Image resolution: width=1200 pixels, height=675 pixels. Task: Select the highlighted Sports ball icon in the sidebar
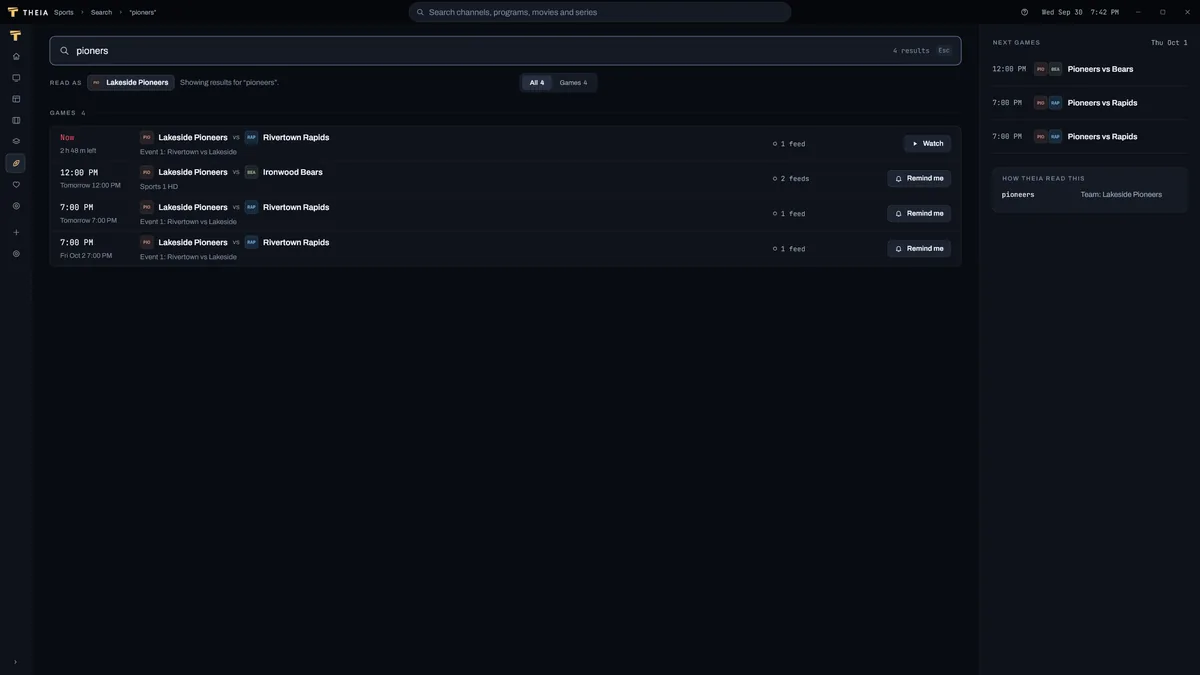coord(16,163)
